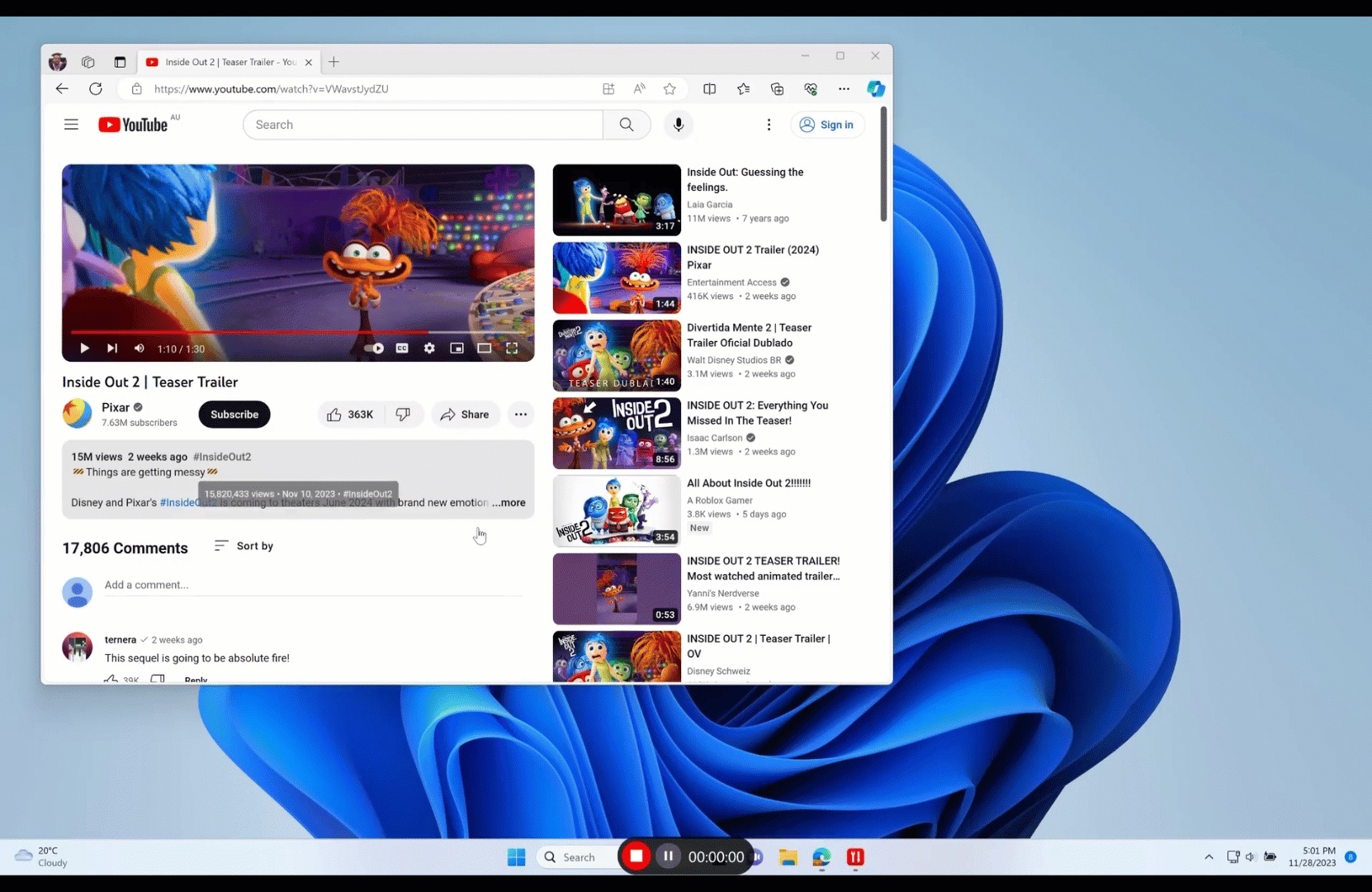The width and height of the screenshot is (1372, 892).
Task: Like the video with 363K likes
Action: click(x=350, y=415)
